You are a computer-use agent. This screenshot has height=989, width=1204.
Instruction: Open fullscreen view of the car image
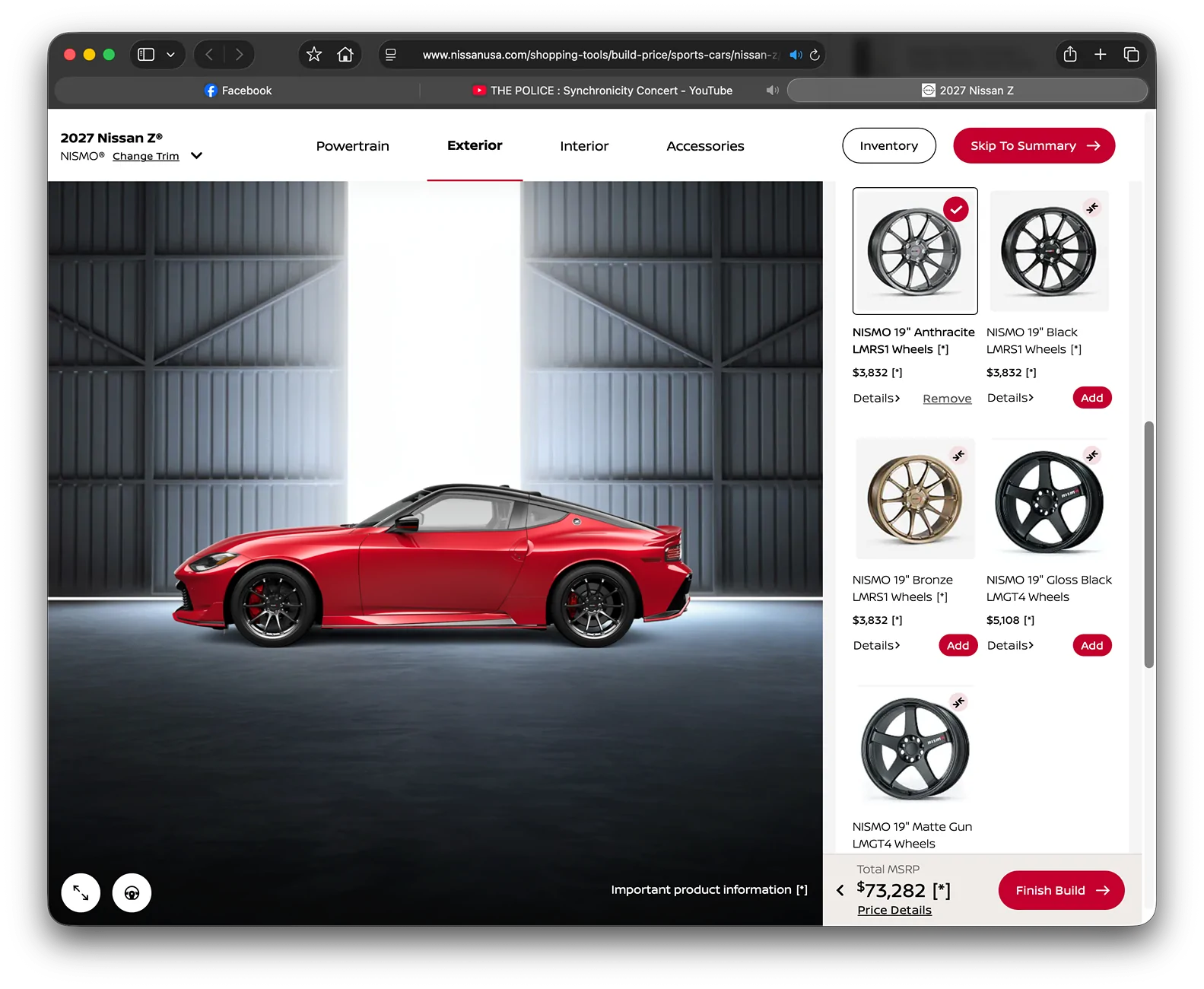pyautogui.click(x=81, y=892)
